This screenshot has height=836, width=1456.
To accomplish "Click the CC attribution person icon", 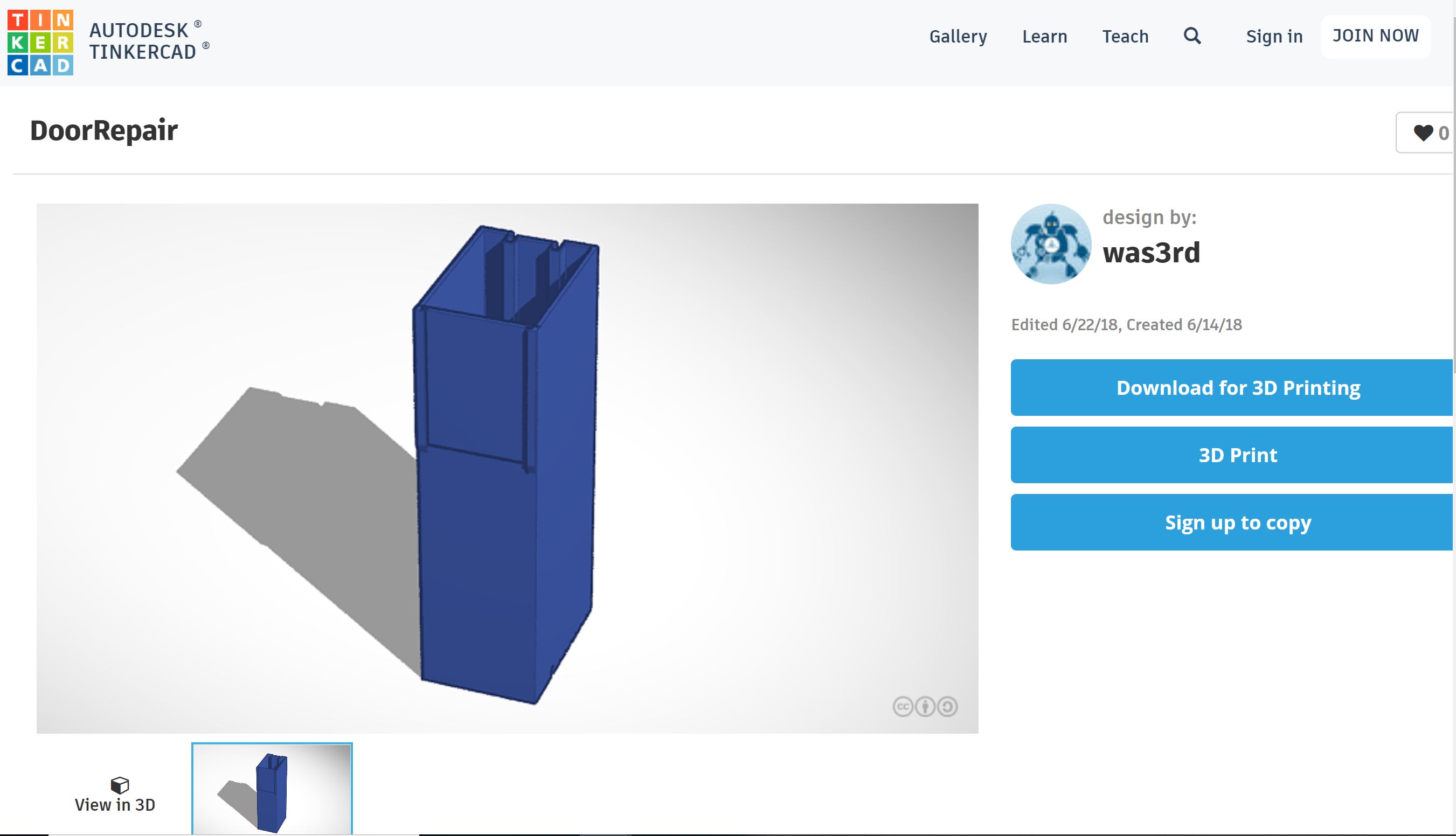I will tap(925, 706).
